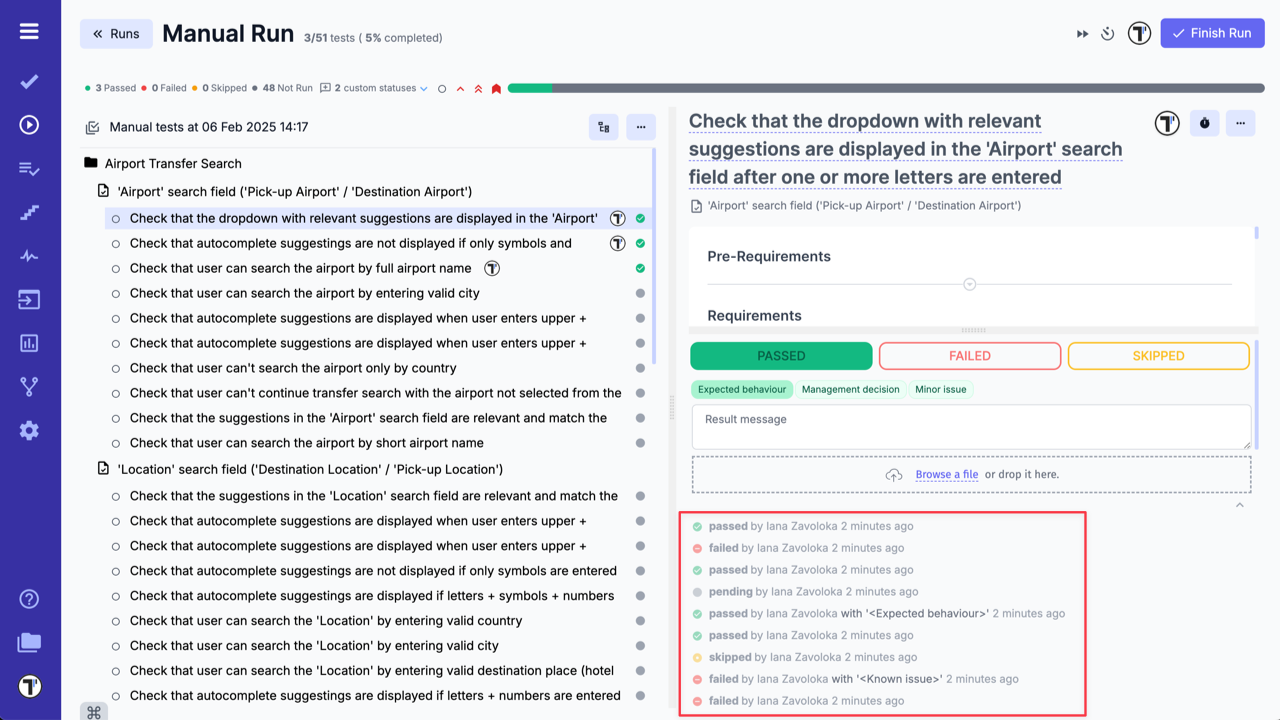Select the Analytics chart icon in the sidebar

pyautogui.click(x=28, y=342)
